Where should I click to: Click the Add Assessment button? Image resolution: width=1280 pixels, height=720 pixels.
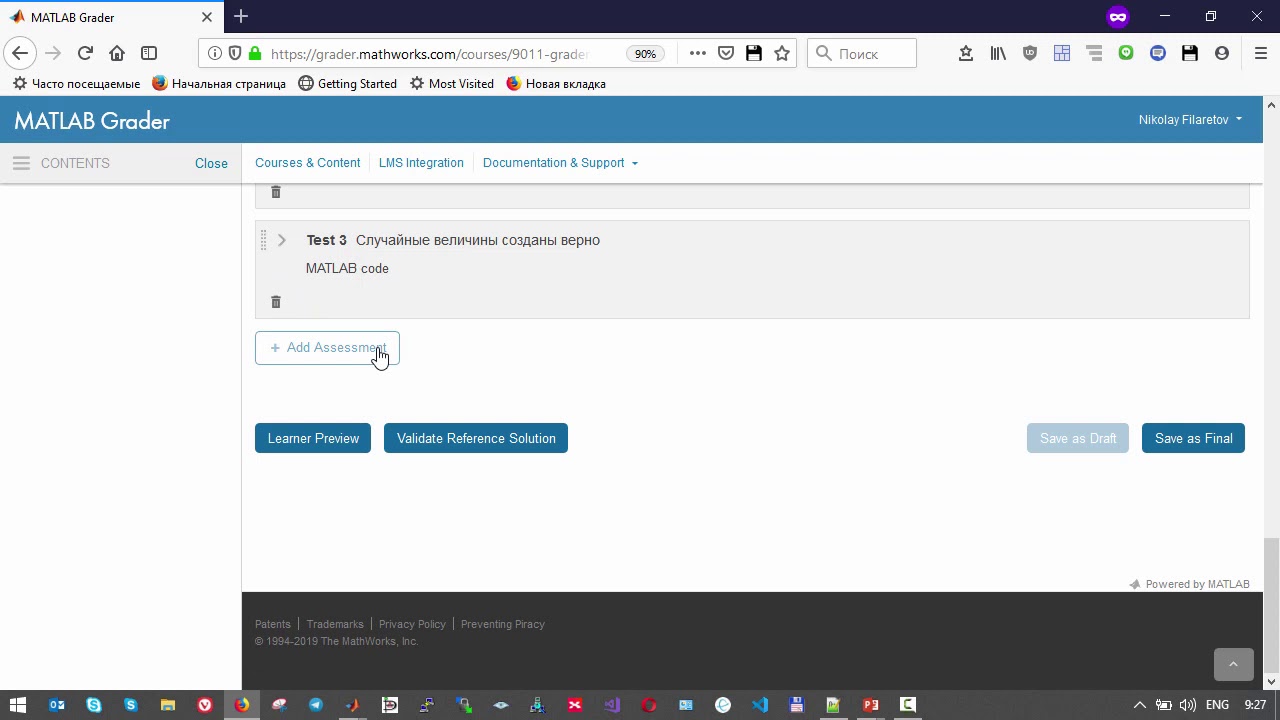327,348
